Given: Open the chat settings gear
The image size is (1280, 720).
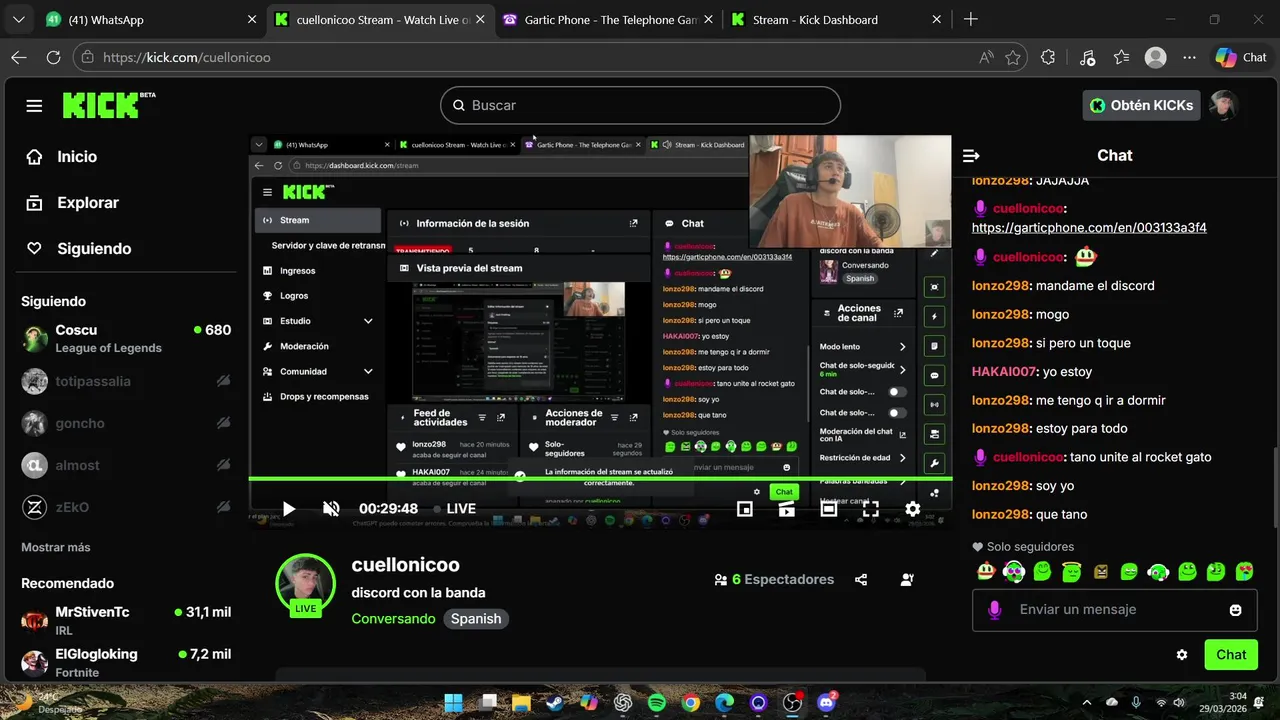Looking at the screenshot, I should click(x=1181, y=655).
